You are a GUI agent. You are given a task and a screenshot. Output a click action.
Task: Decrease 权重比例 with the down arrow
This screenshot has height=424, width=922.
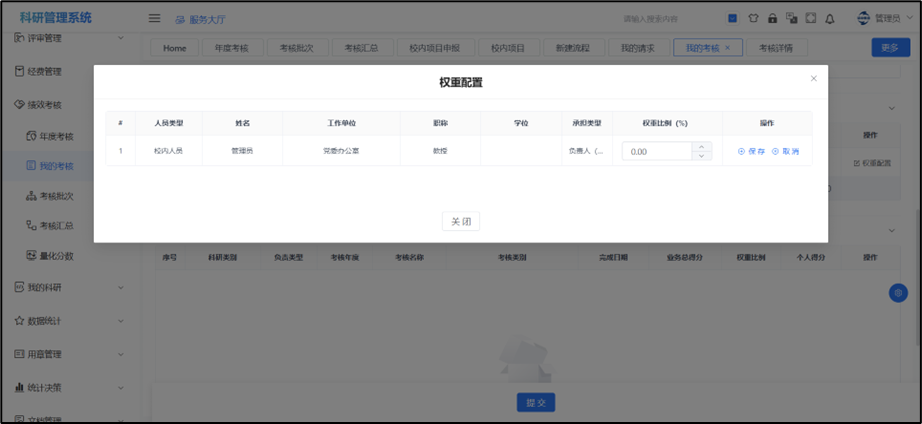pos(703,156)
